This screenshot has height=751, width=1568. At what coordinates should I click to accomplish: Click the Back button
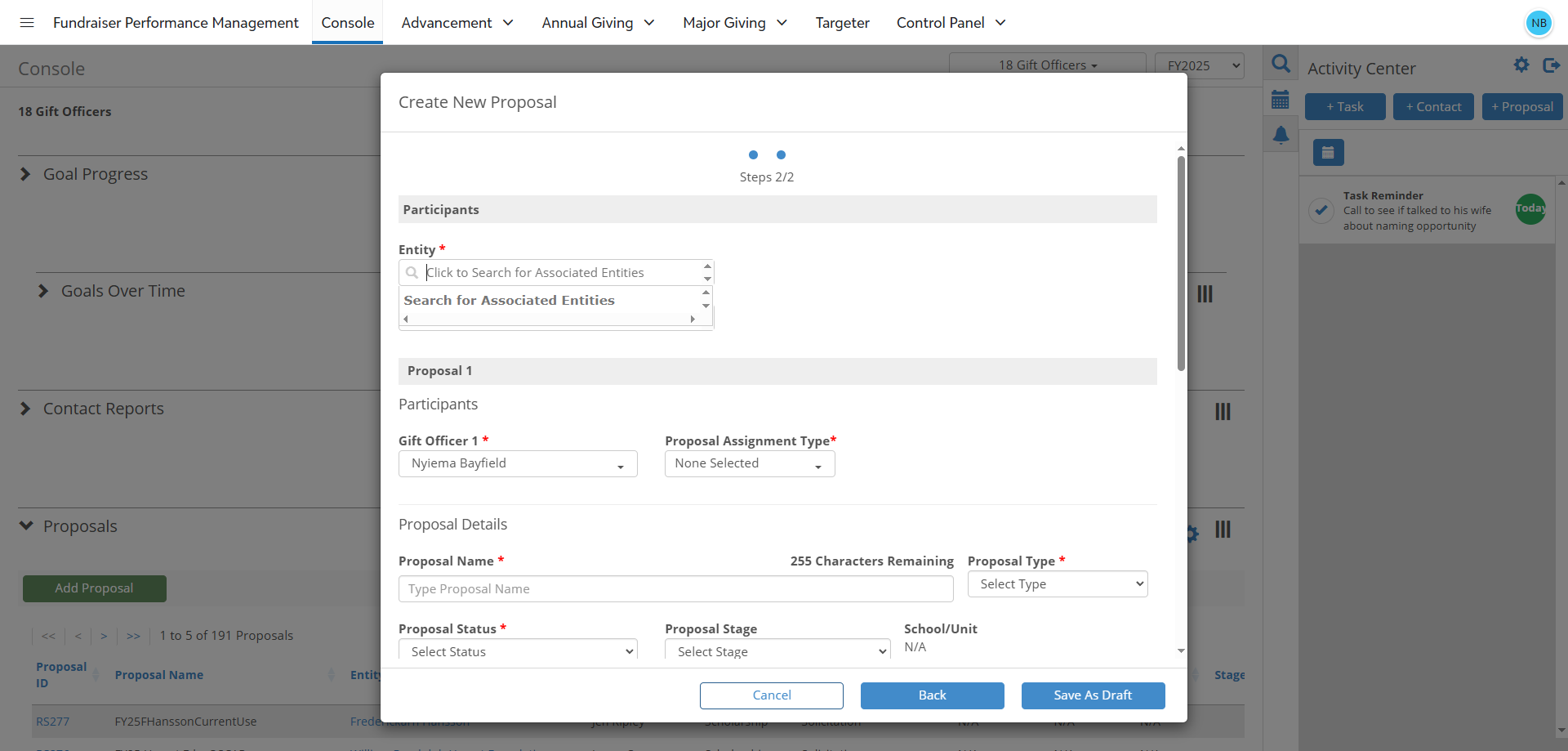pyautogui.click(x=933, y=695)
